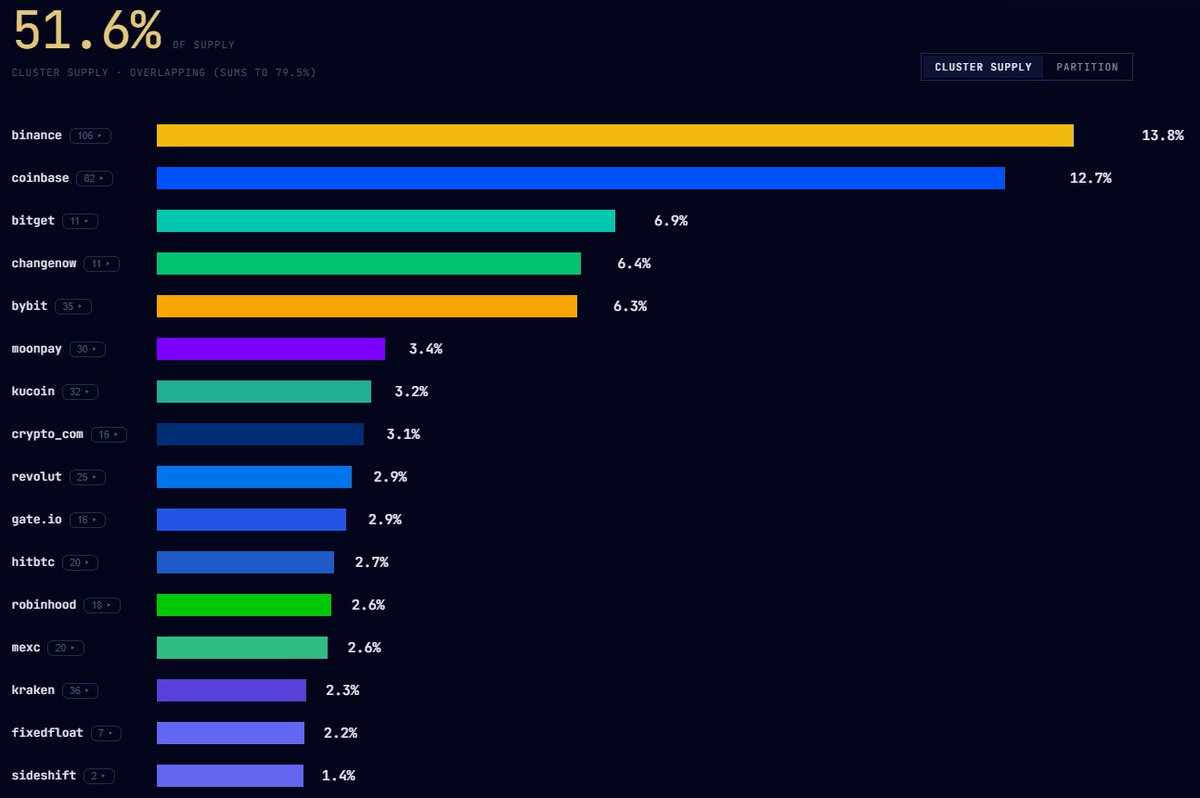This screenshot has height=798, width=1200.
Task: Expand the mexc 20 count badge
Action: [65, 648]
